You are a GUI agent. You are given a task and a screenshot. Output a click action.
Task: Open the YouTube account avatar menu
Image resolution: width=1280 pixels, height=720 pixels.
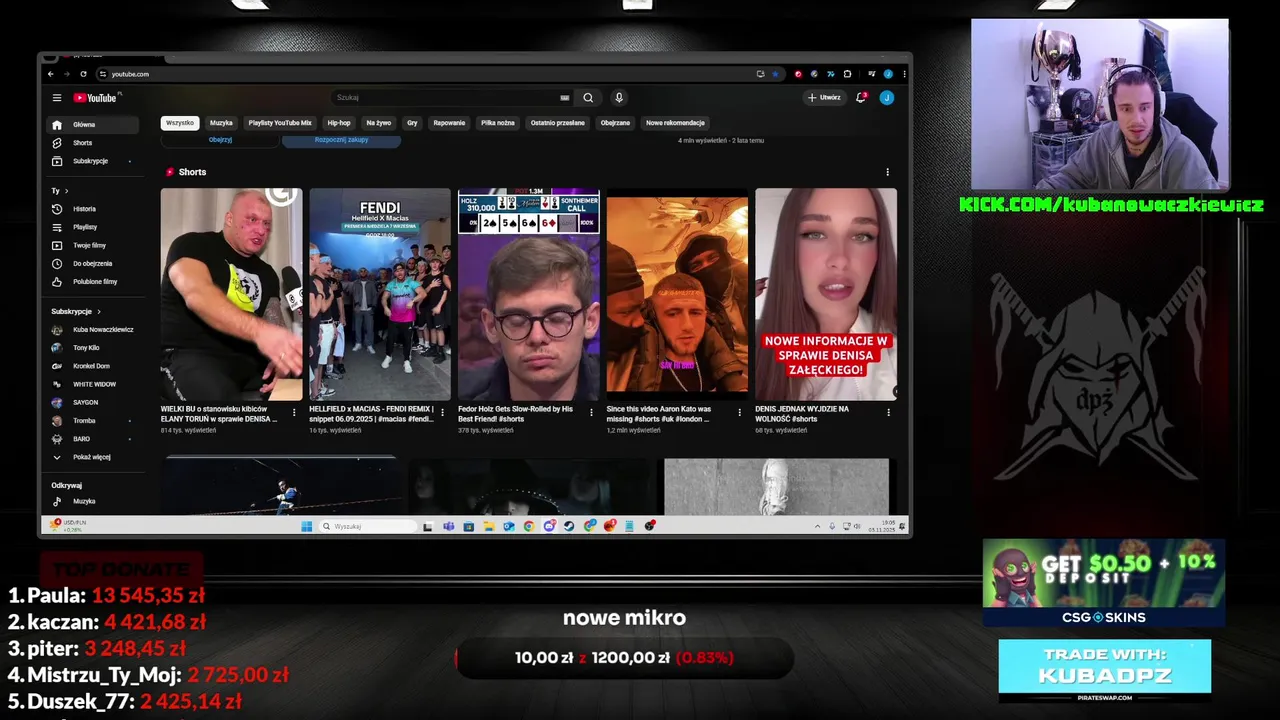[887, 98]
